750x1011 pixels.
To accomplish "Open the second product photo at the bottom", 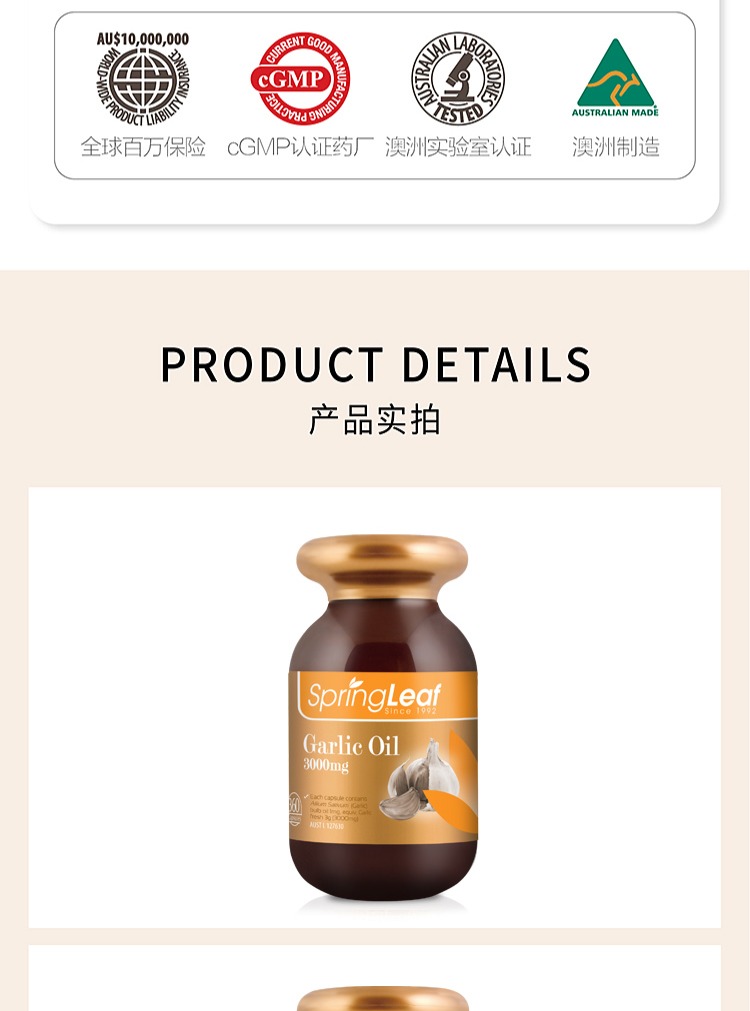I will click(x=375, y=978).
